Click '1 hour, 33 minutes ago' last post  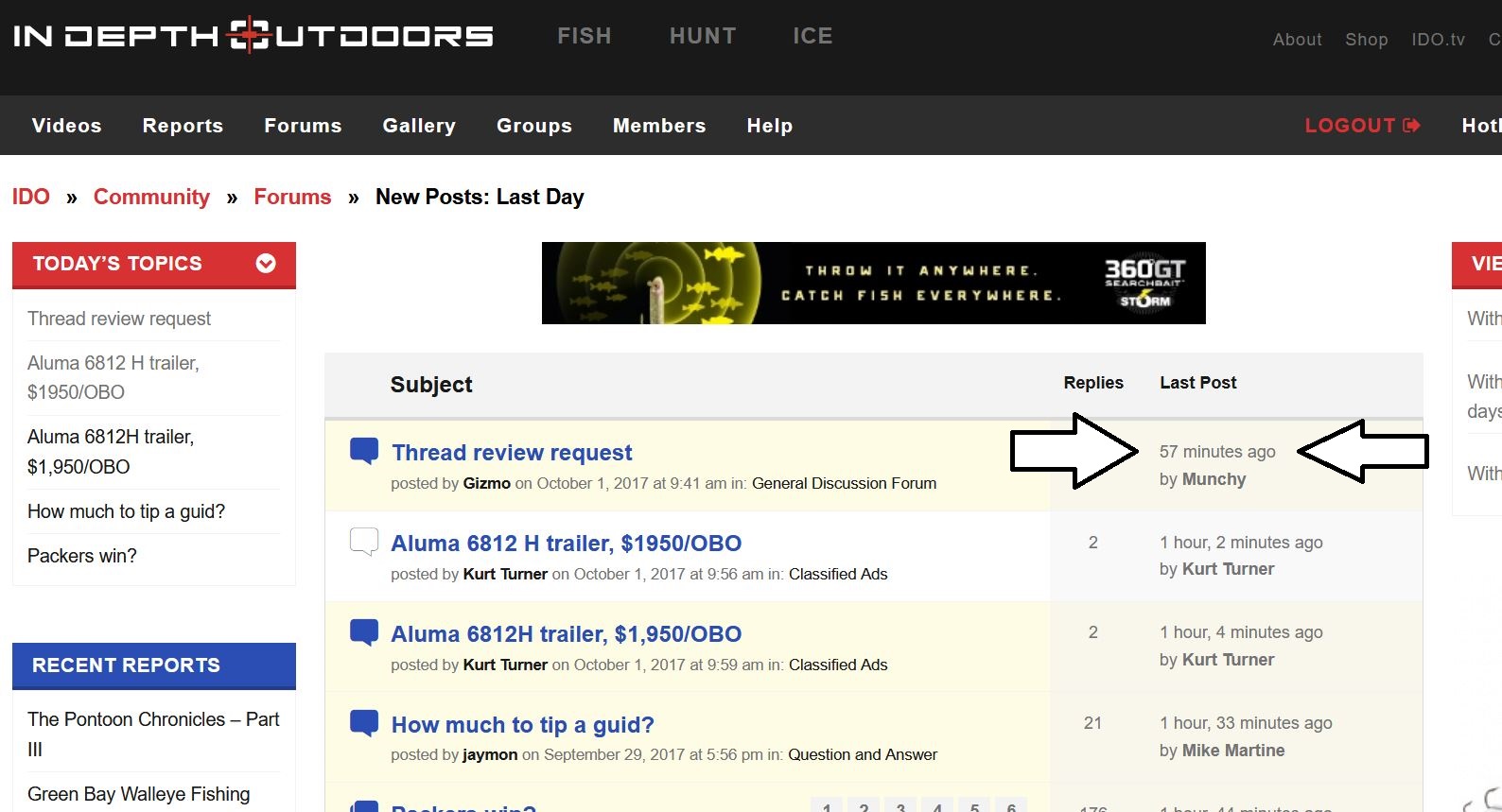coord(1246,723)
